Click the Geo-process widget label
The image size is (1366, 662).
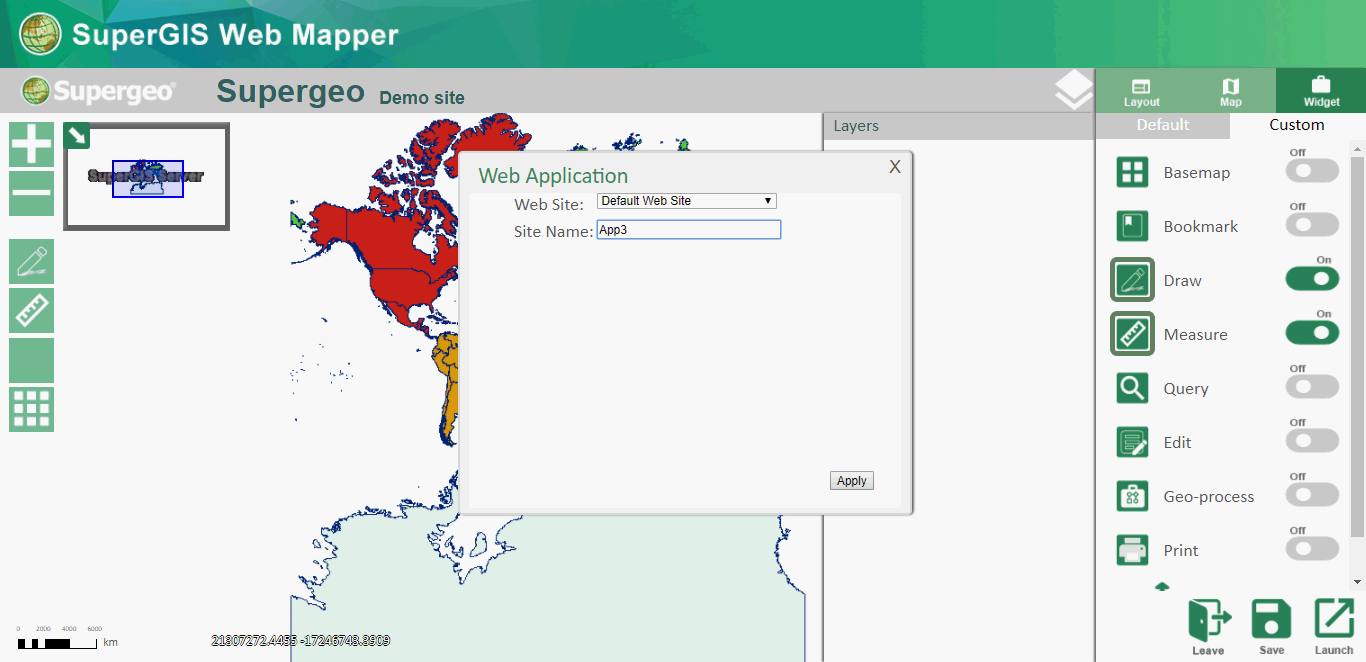(x=1209, y=497)
